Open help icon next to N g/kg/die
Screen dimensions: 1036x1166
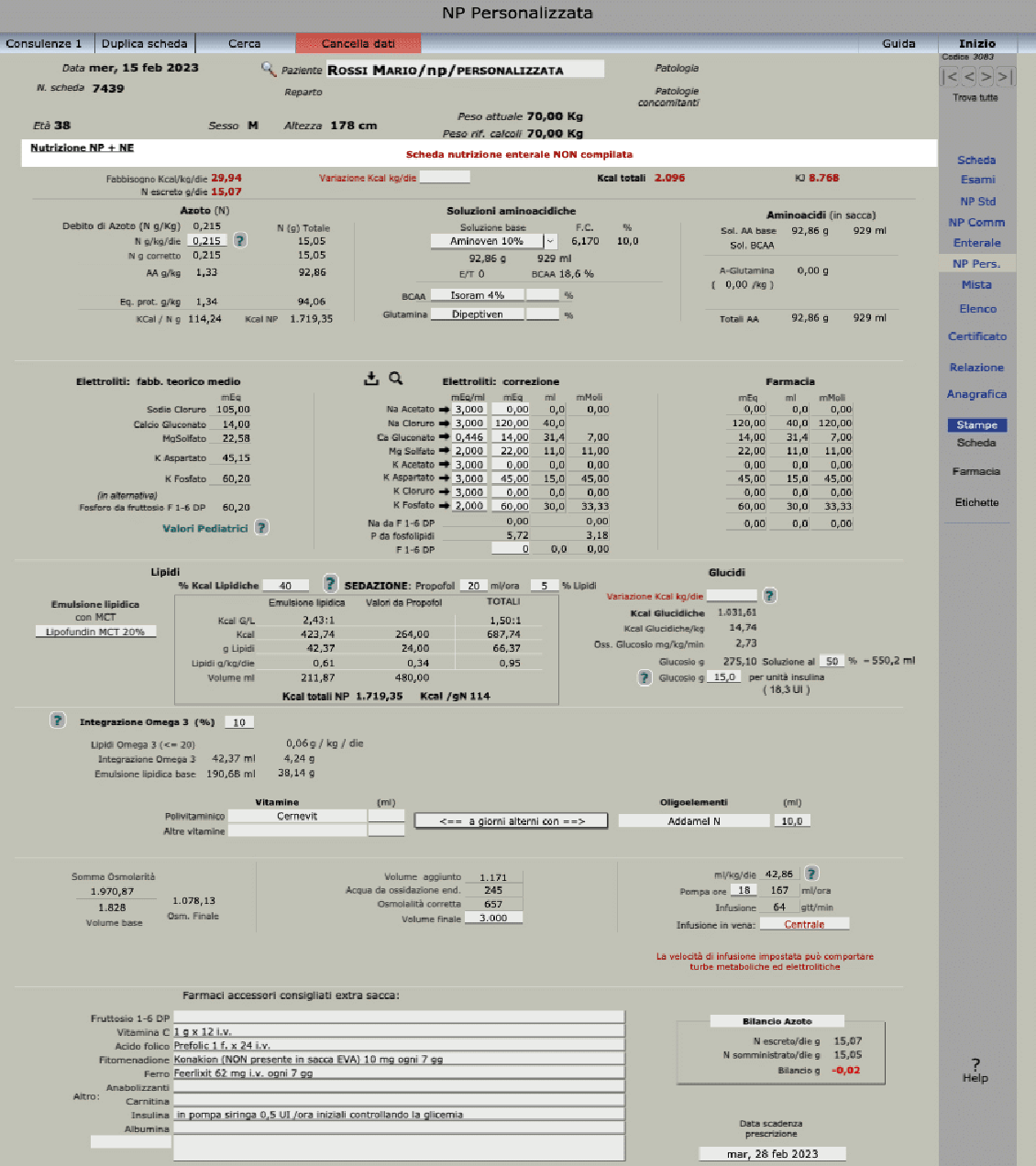[x=240, y=240]
